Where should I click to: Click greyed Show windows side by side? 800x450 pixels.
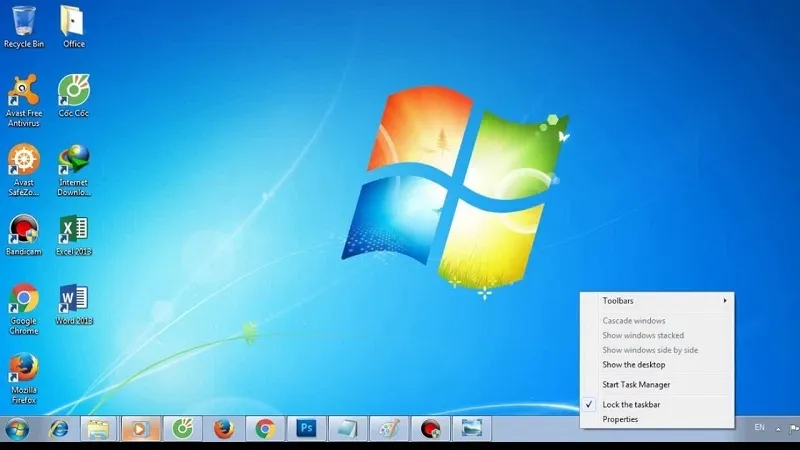(x=657, y=351)
